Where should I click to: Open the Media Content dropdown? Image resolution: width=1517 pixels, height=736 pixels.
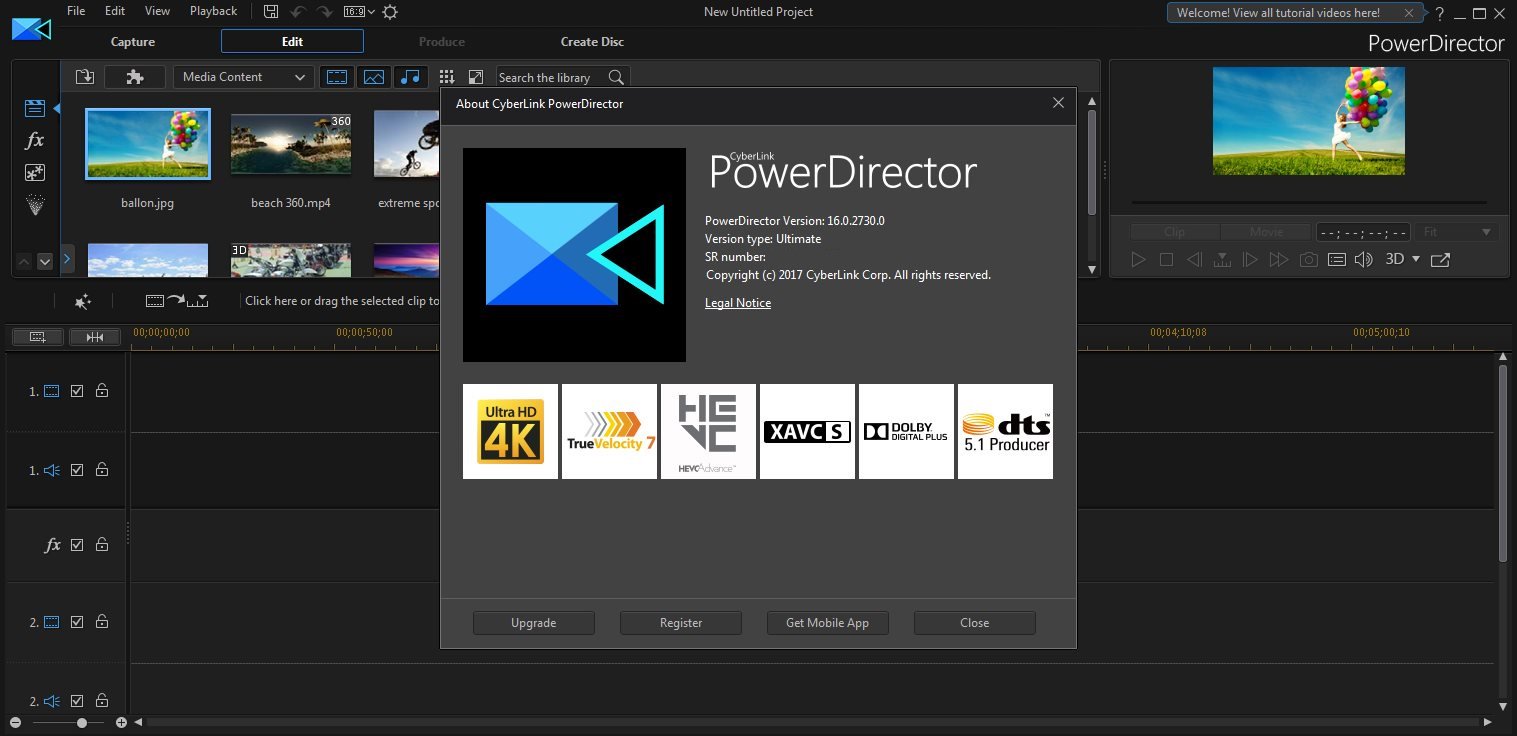(x=243, y=76)
